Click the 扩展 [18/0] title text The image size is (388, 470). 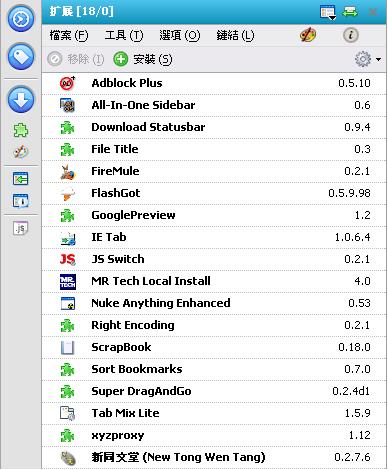82,12
